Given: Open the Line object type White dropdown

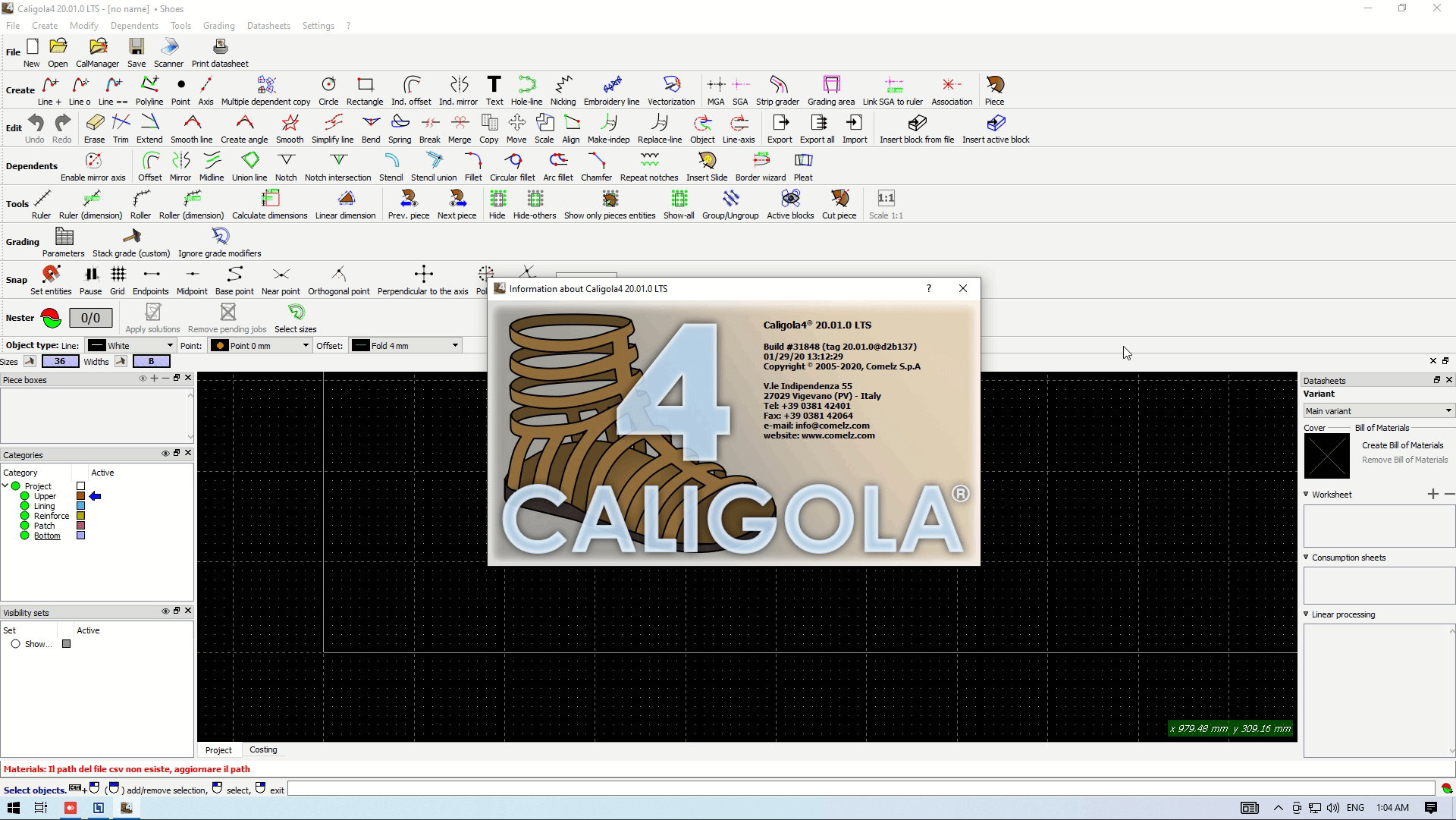Looking at the screenshot, I should pyautogui.click(x=130, y=345).
